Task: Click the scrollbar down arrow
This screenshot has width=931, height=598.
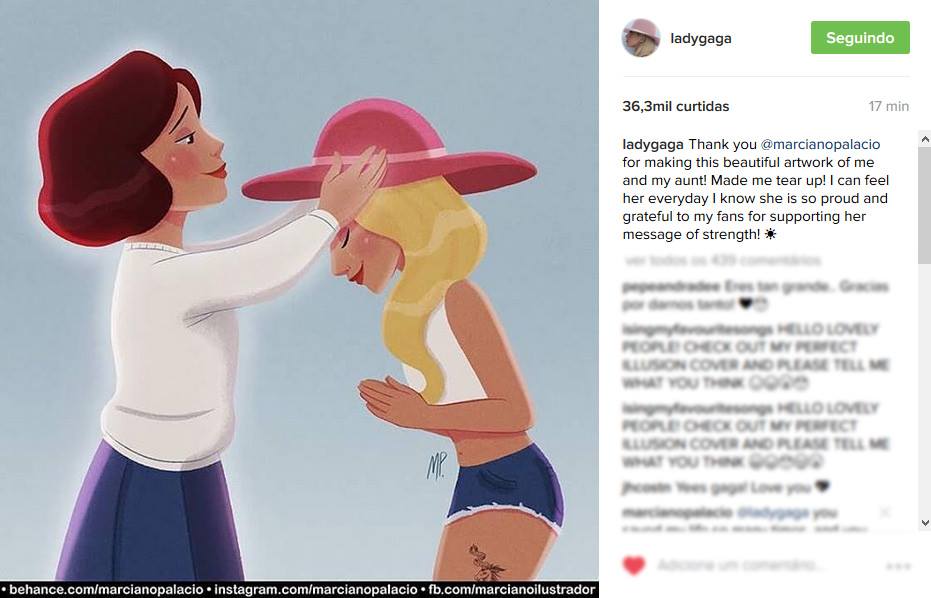Action: (924, 523)
